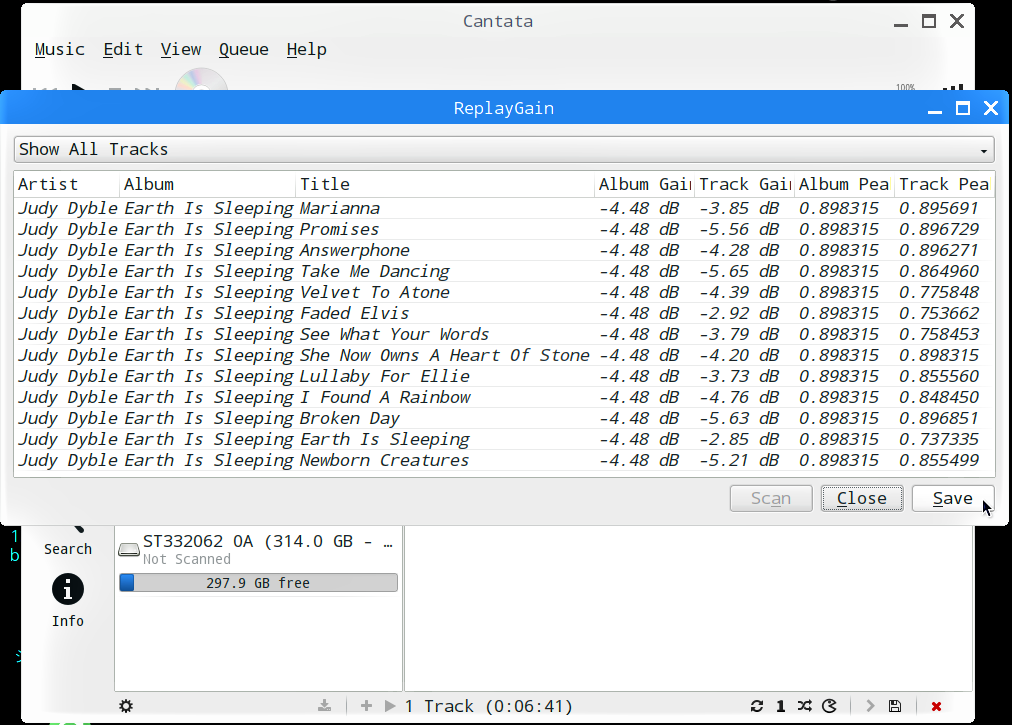
Task: Select the Newborn Creatures track title
Action: (384, 460)
